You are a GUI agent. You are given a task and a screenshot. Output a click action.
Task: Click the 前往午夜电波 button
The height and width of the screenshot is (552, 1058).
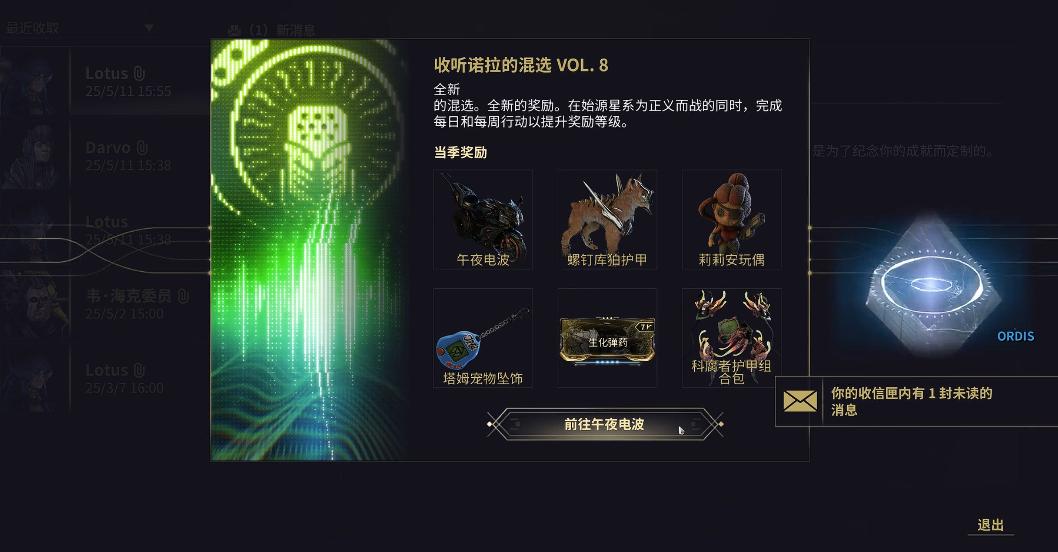pyautogui.click(x=605, y=424)
